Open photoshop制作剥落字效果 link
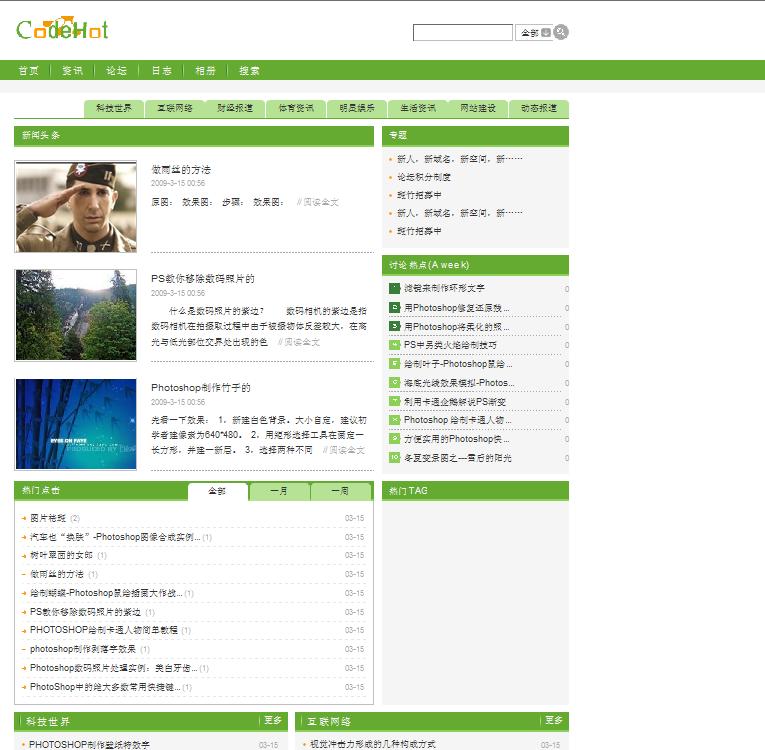This screenshot has width=765, height=750. (x=83, y=649)
